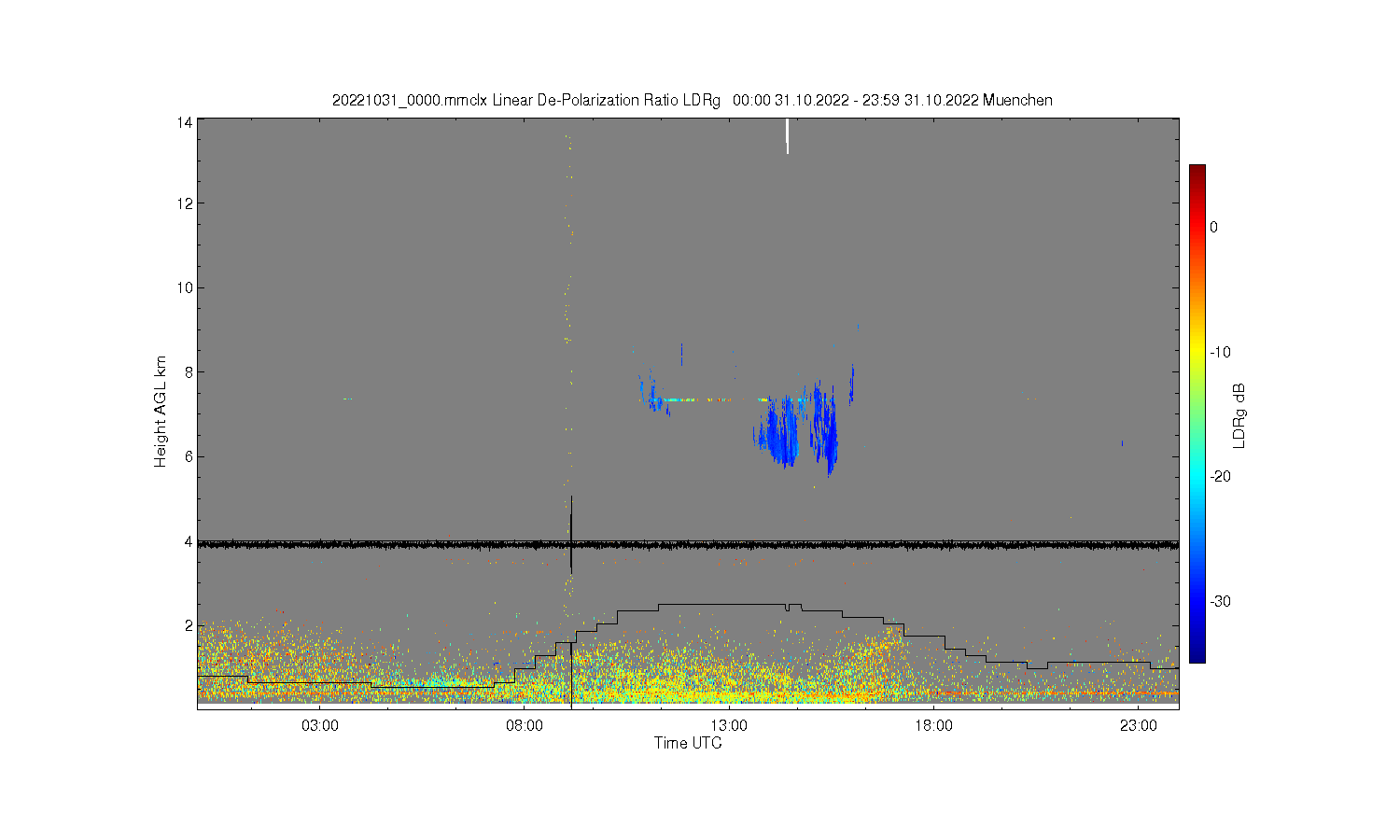Click the black horizontal noisy line at 4 km
The height and width of the screenshot is (840, 1400).
[x=688, y=544]
